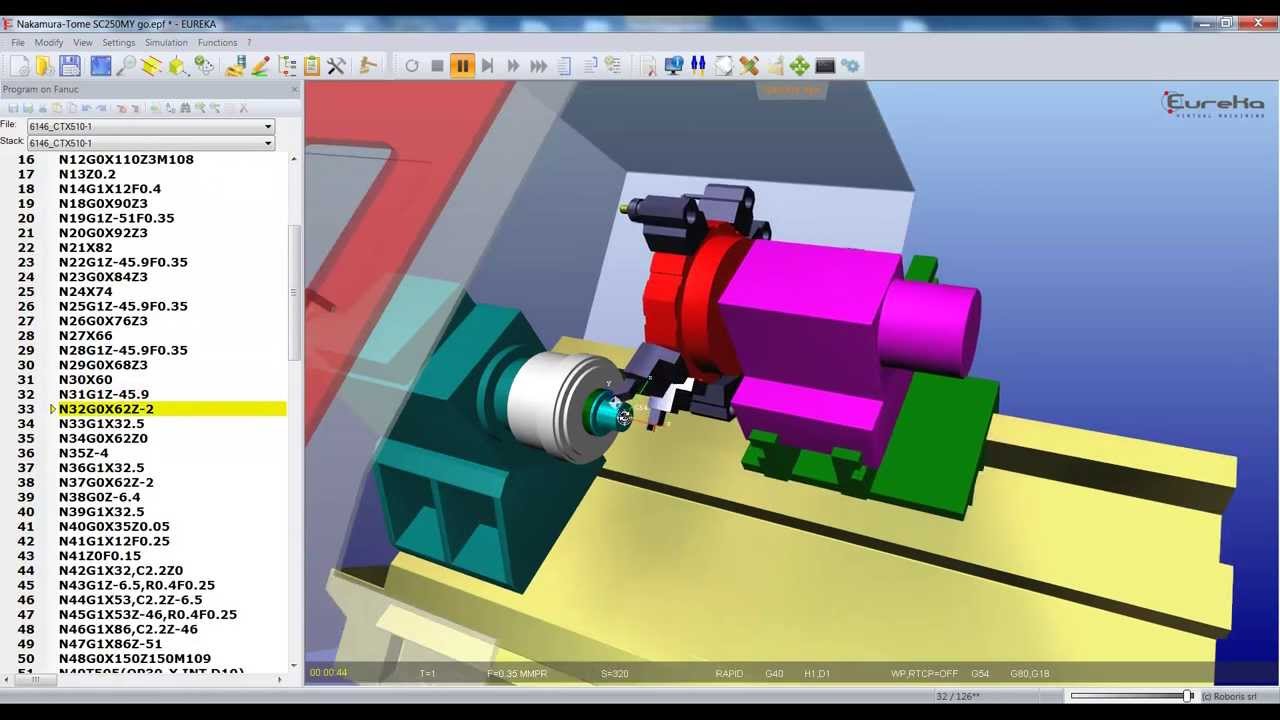Click line number 28 in the program list
The width and height of the screenshot is (1280, 720).
[x=26, y=335]
